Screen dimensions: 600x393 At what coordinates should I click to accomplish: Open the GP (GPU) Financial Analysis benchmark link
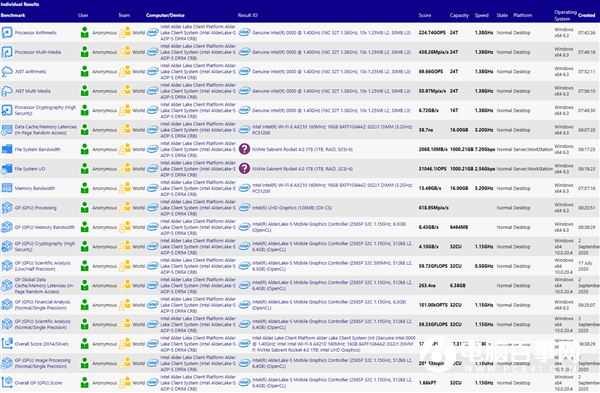[x=42, y=305]
